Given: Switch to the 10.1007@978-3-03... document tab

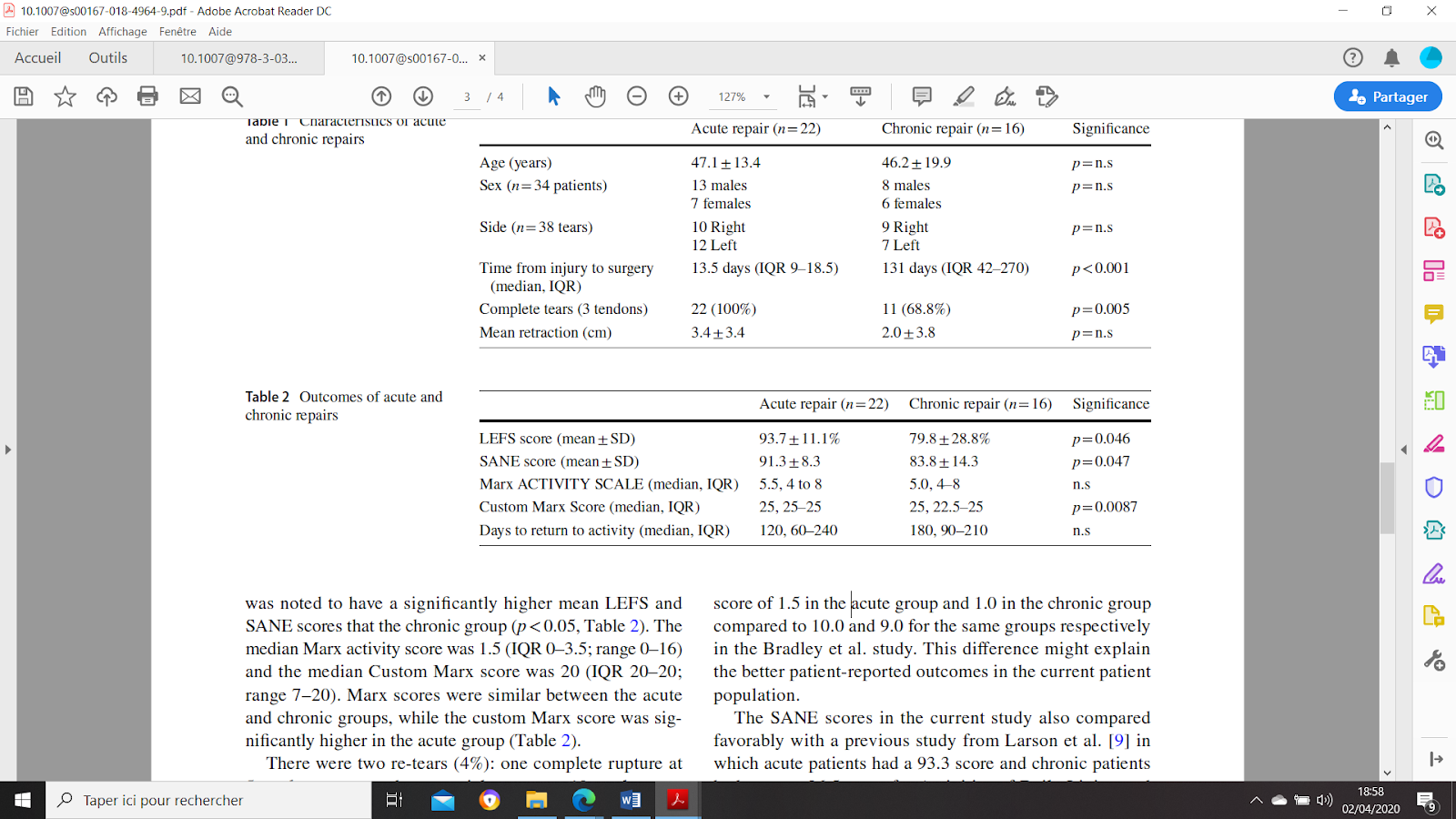Looking at the screenshot, I should 238,58.
